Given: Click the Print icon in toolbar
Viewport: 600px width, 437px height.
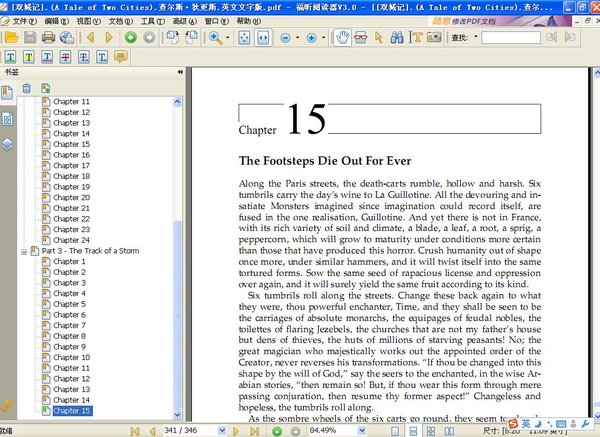Looking at the screenshot, I should 48,38.
